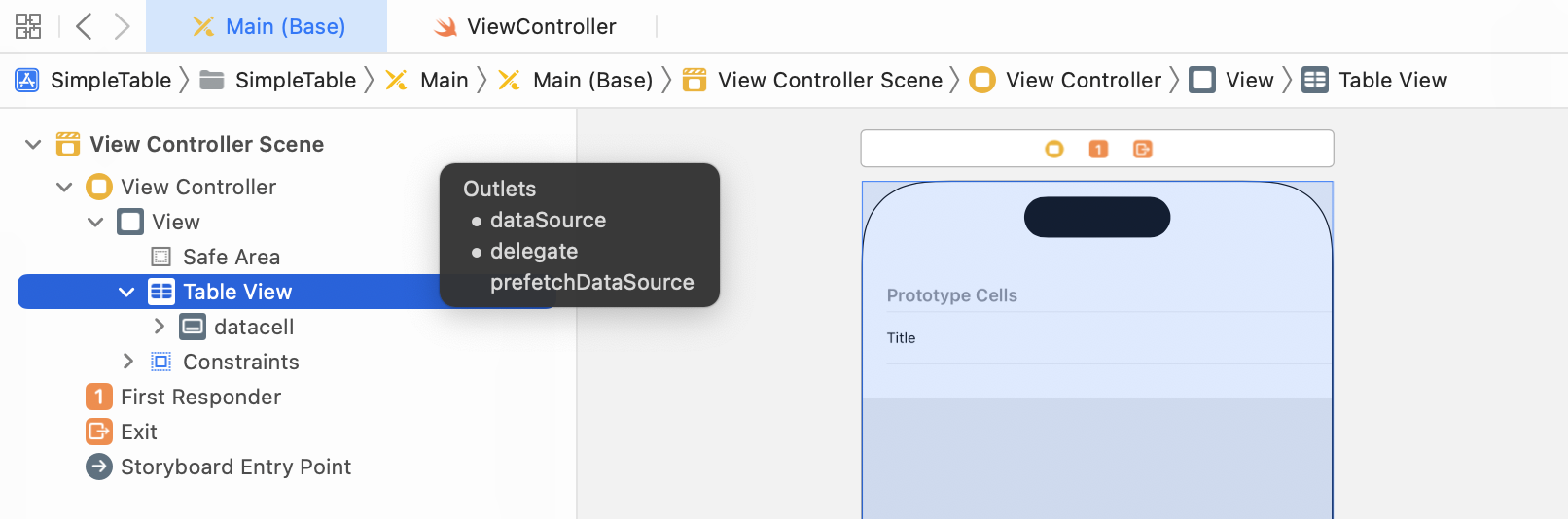Collapse the View node in outline
Viewport: 1568px width, 519px height.
click(95, 222)
